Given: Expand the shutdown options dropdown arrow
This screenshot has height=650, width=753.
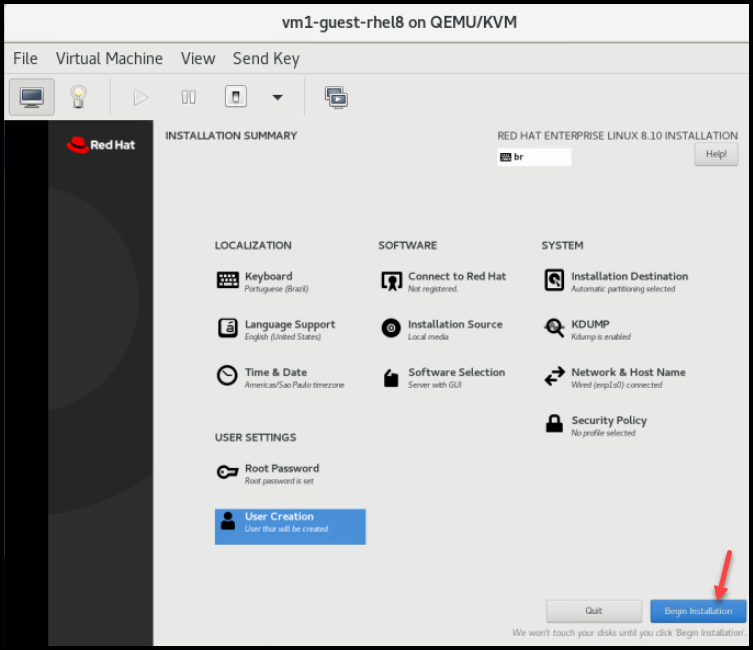Looking at the screenshot, I should (277, 97).
